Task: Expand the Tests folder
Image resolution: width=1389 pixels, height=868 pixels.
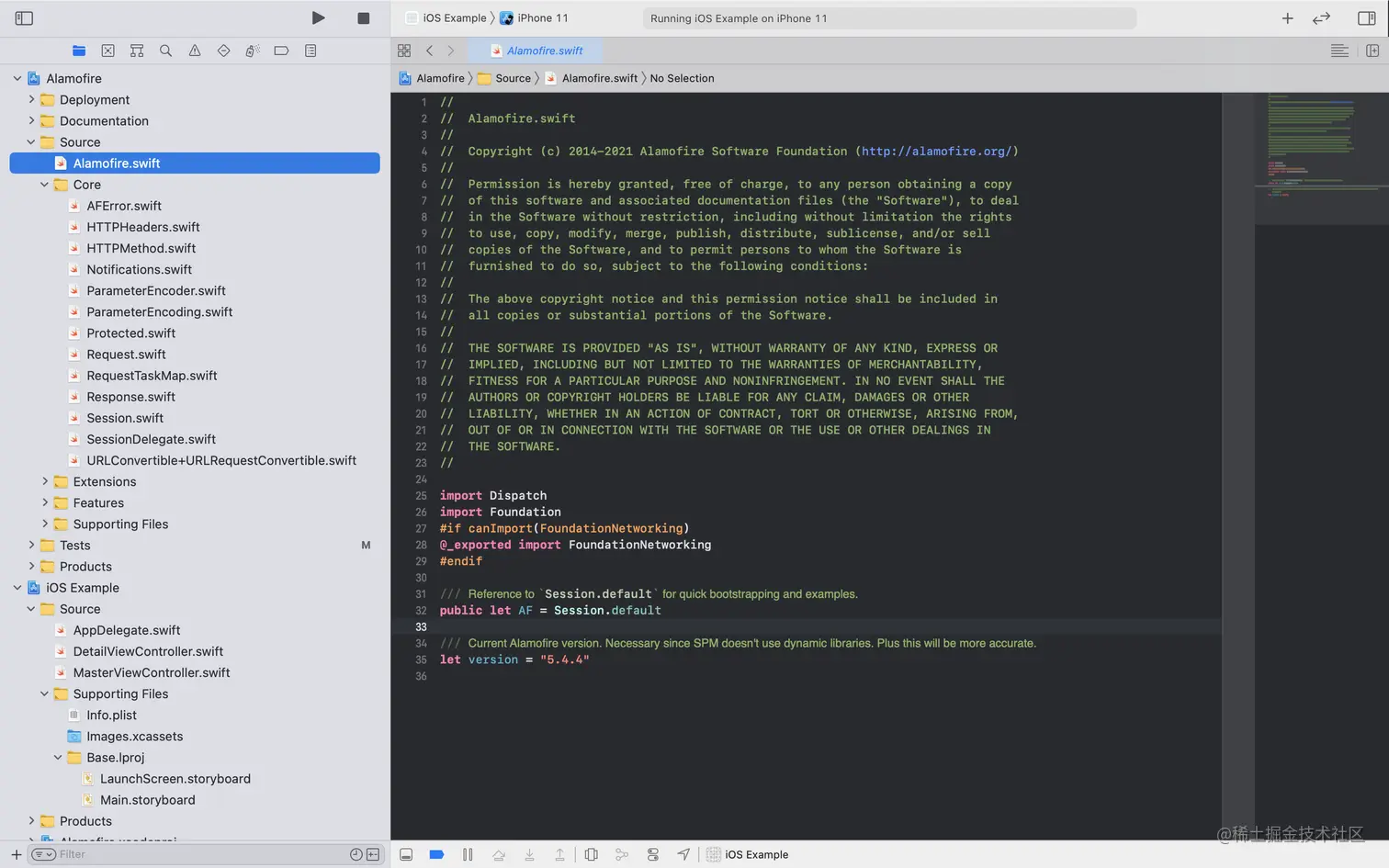Action: coord(31,545)
